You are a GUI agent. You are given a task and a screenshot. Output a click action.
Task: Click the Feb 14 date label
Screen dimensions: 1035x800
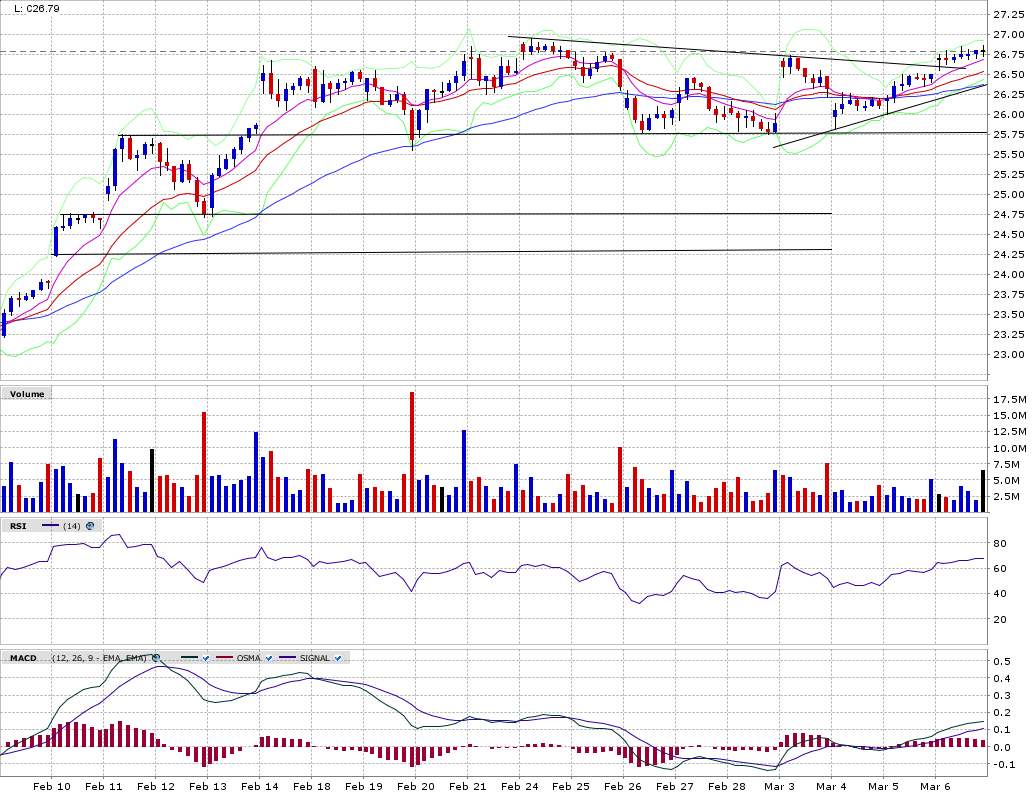[259, 786]
